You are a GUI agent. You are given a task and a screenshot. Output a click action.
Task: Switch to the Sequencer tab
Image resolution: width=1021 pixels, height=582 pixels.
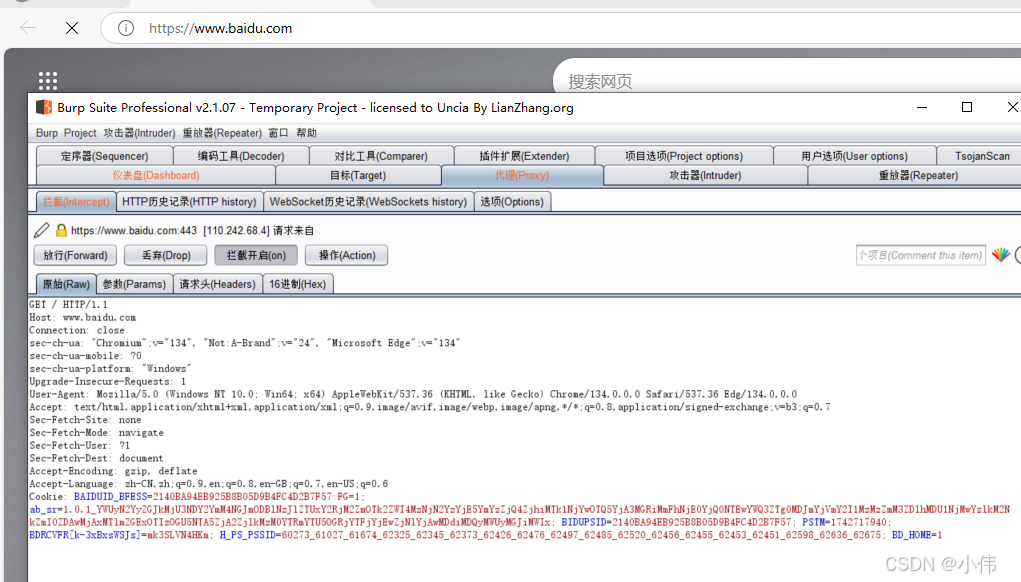coord(105,156)
